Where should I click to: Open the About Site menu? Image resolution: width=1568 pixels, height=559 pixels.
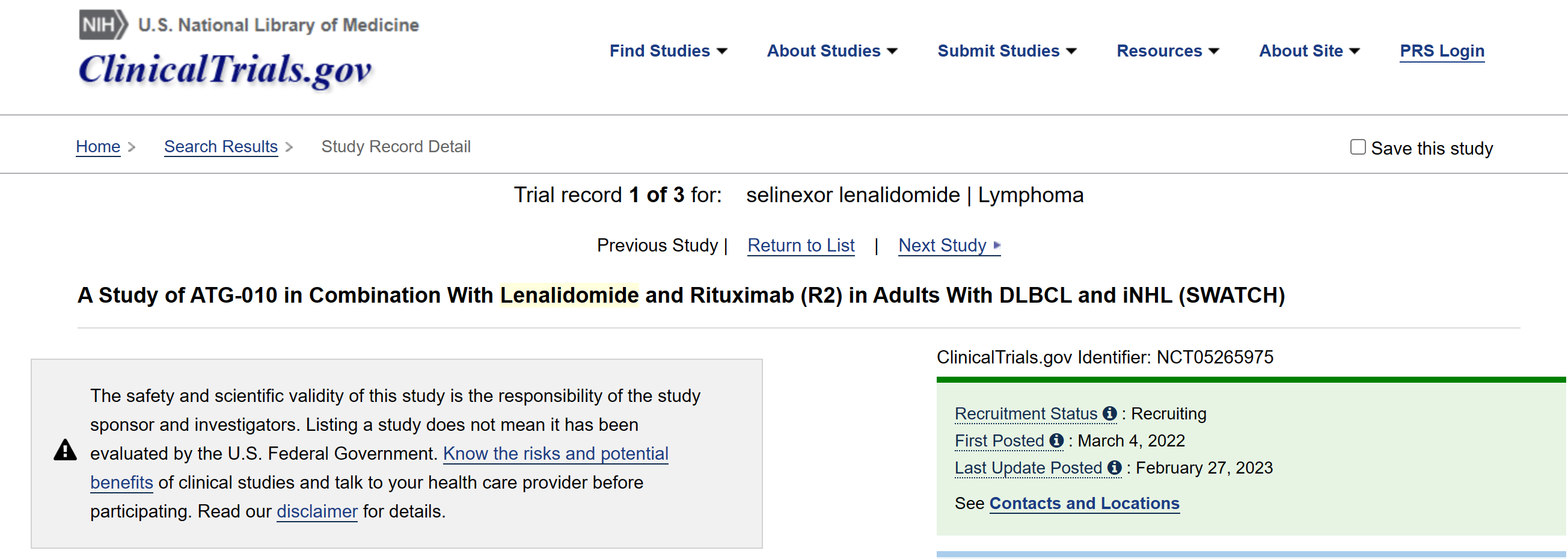[x=1309, y=51]
